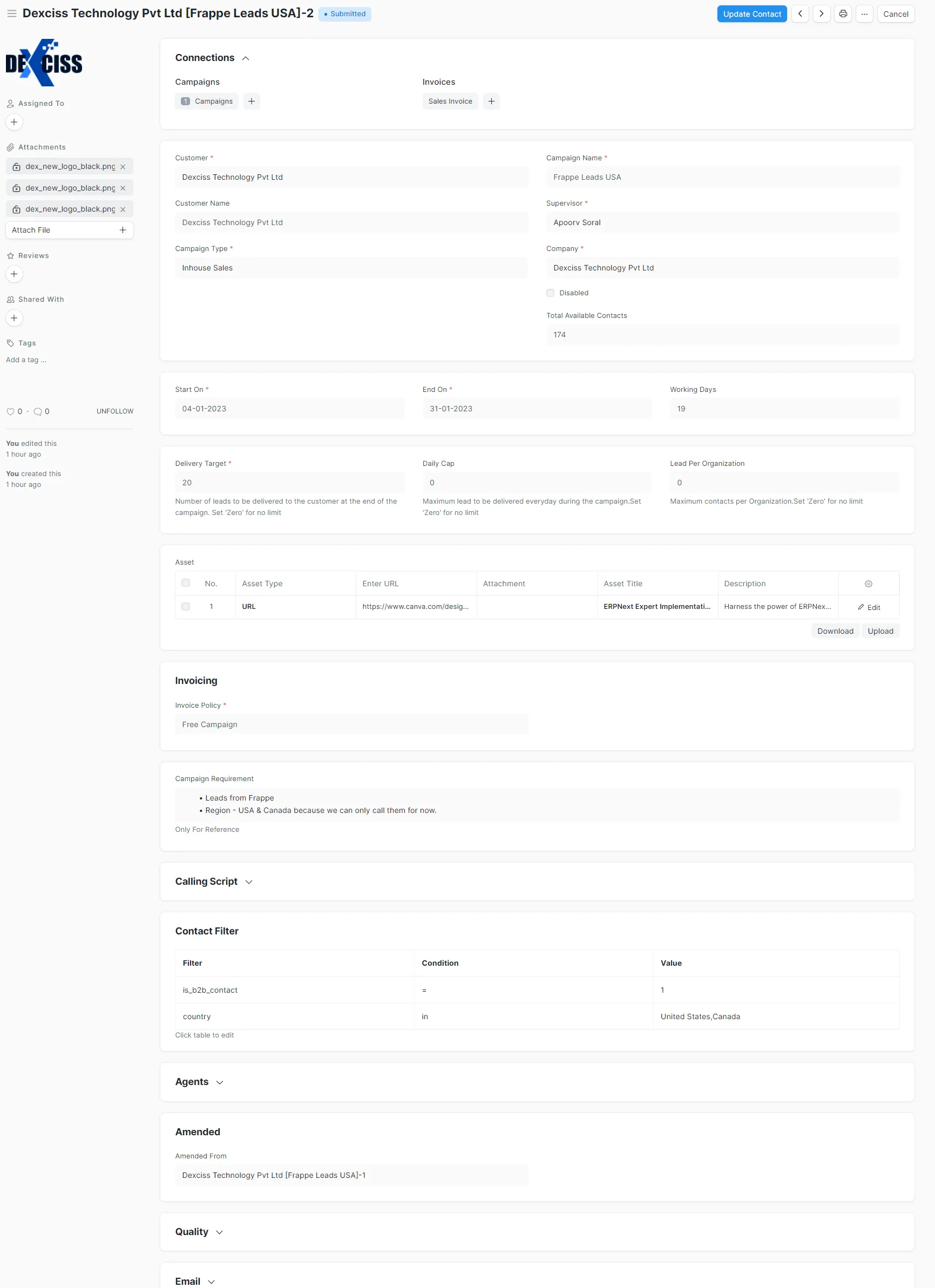Screen dimensions: 935x1288
Task: Select all rows in Asset table
Action: (186, 582)
